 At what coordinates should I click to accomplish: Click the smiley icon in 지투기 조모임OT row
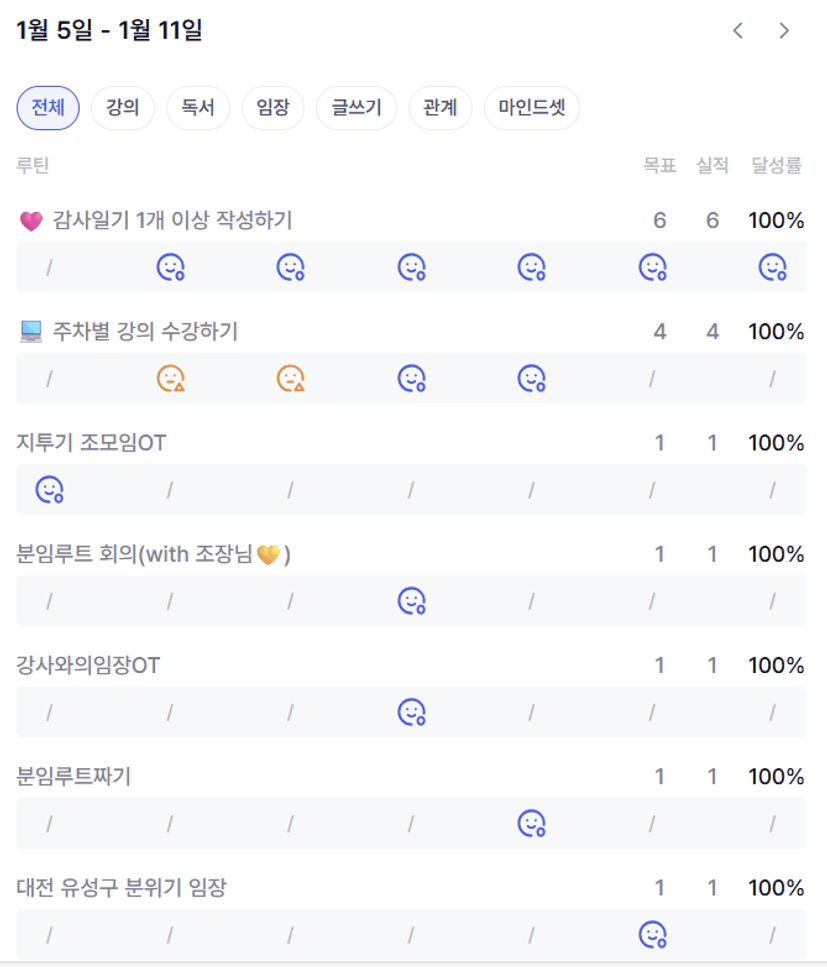(49, 490)
